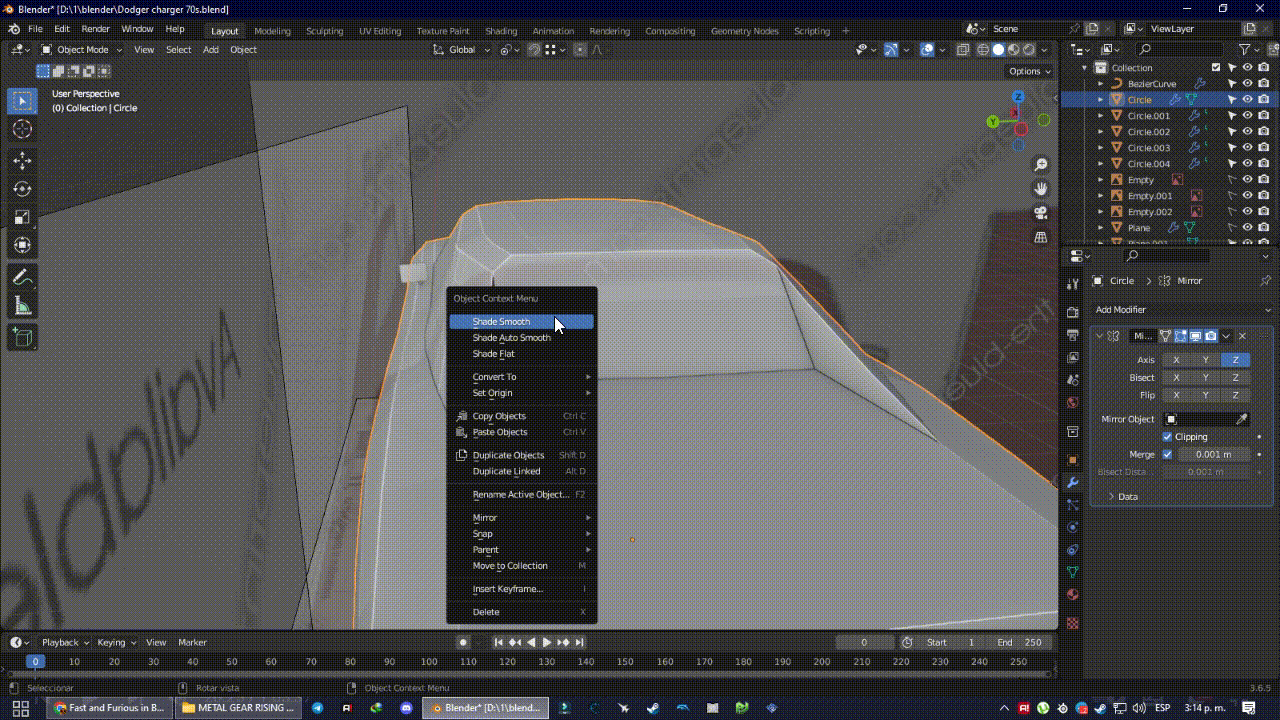Image resolution: width=1280 pixels, height=720 pixels.
Task: Jump to timeline end frame button
Action: 579,643
